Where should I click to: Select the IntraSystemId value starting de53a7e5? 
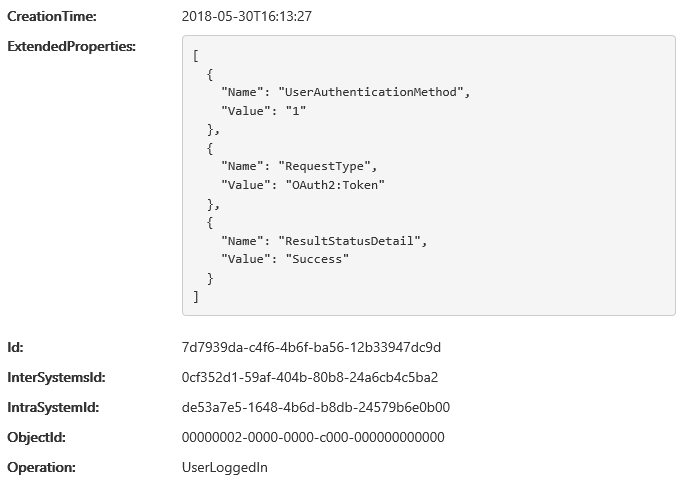pos(316,407)
